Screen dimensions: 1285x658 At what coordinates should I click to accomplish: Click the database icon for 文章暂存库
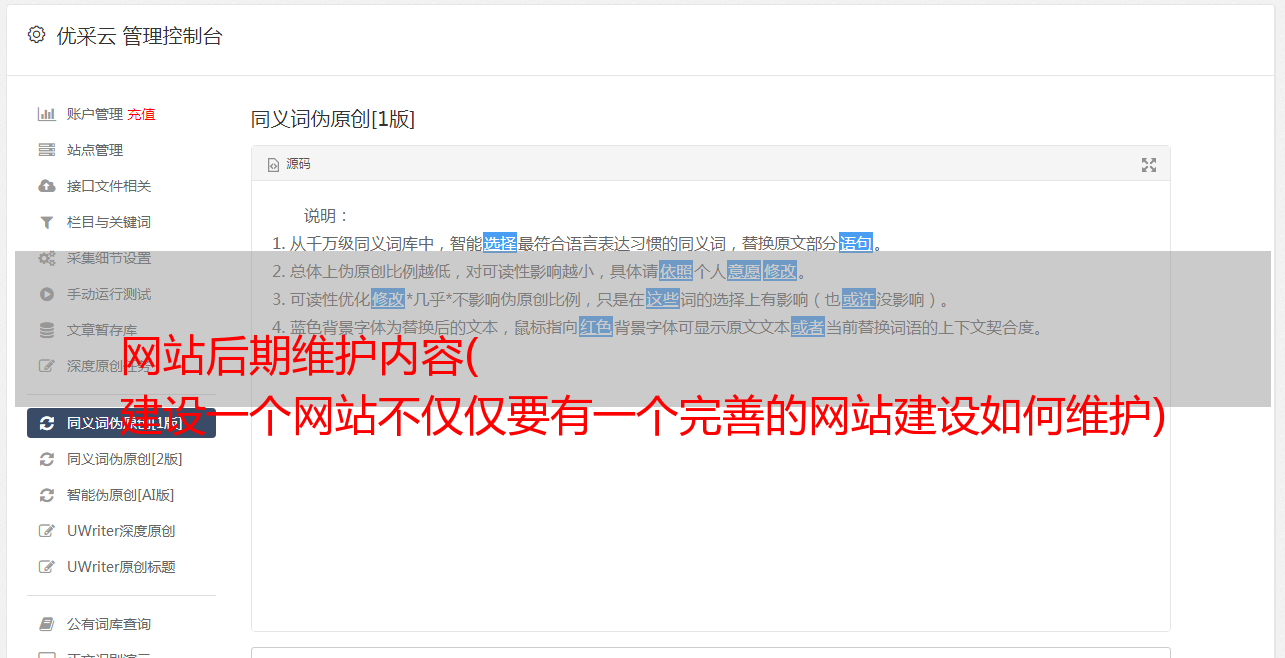click(x=46, y=330)
